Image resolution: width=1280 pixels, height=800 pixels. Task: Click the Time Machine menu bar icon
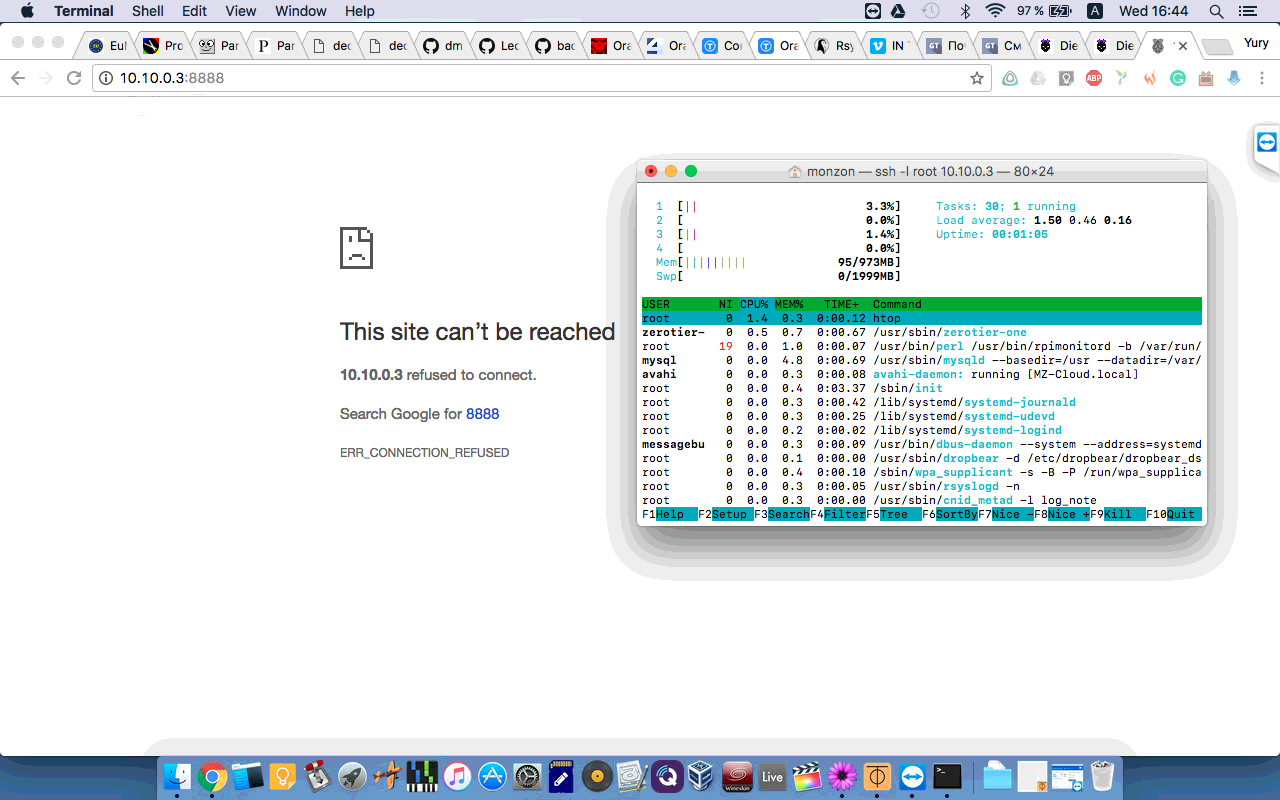930,11
